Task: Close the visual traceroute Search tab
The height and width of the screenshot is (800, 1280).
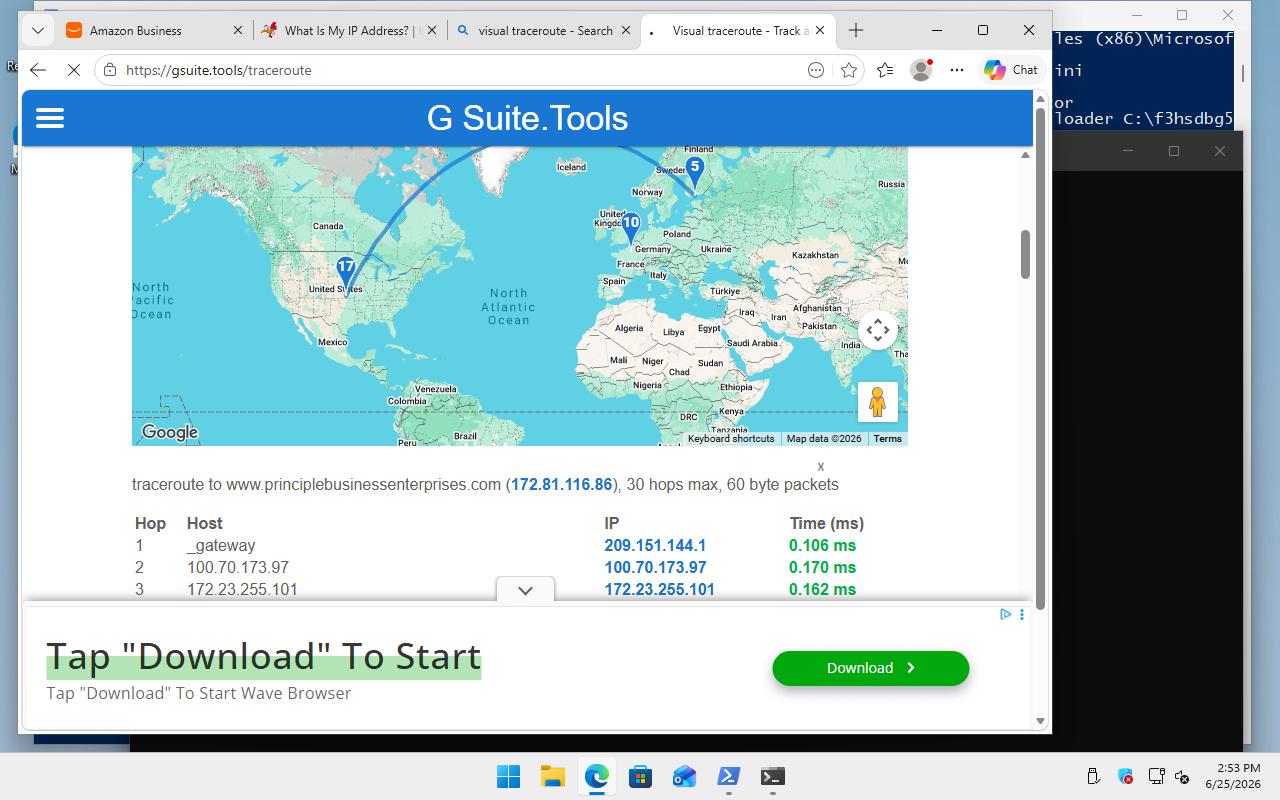Action: 626,30
